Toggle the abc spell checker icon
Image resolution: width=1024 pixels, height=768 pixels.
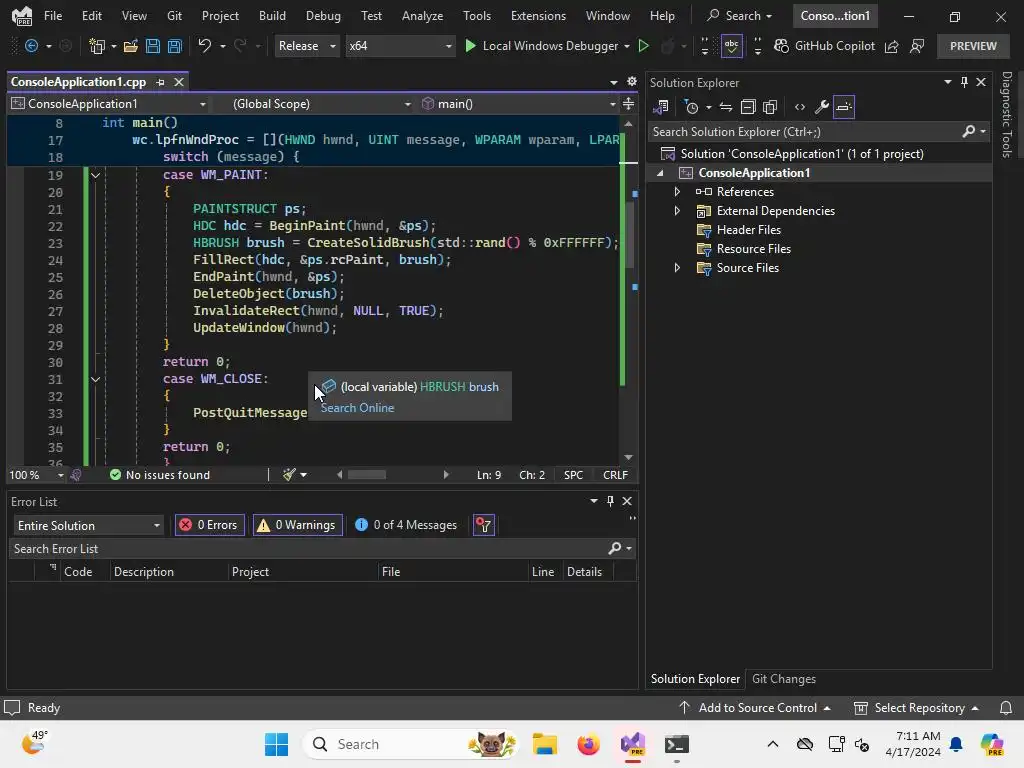(x=731, y=46)
